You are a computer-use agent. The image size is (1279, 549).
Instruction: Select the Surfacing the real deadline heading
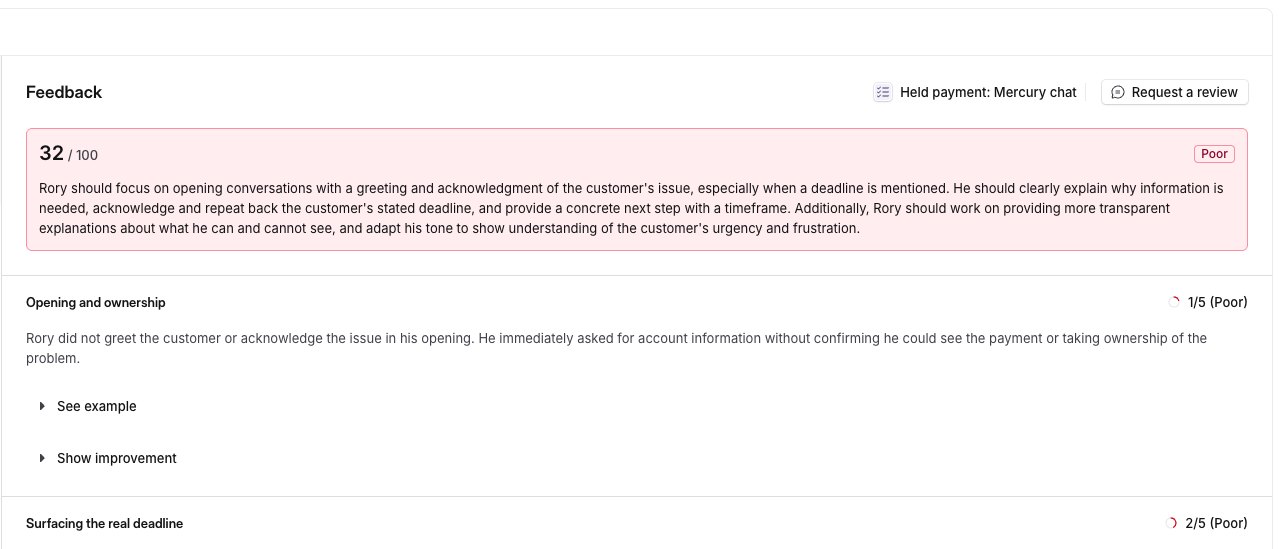pyautogui.click(x=104, y=523)
